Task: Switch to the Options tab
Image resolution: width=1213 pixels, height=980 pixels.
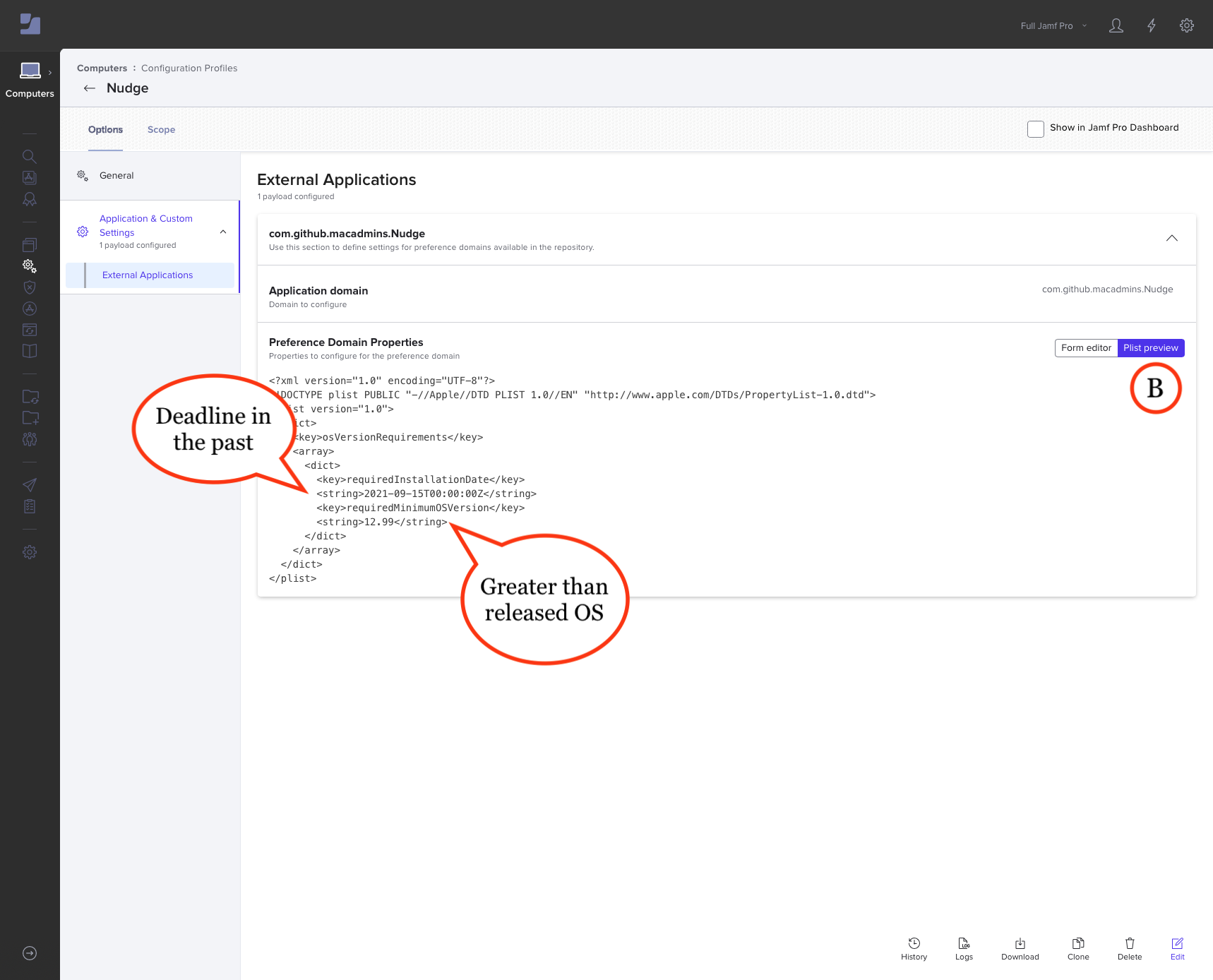Action: click(105, 130)
